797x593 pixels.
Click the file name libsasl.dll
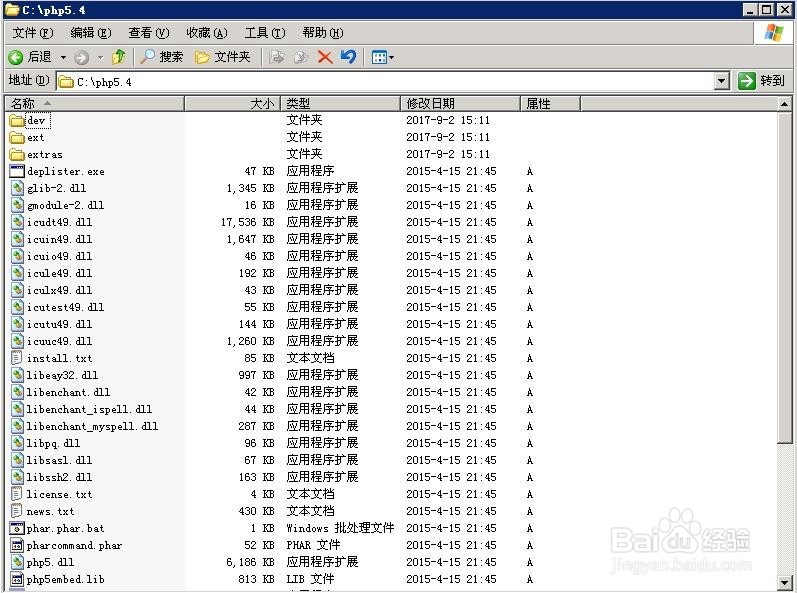click(59, 460)
